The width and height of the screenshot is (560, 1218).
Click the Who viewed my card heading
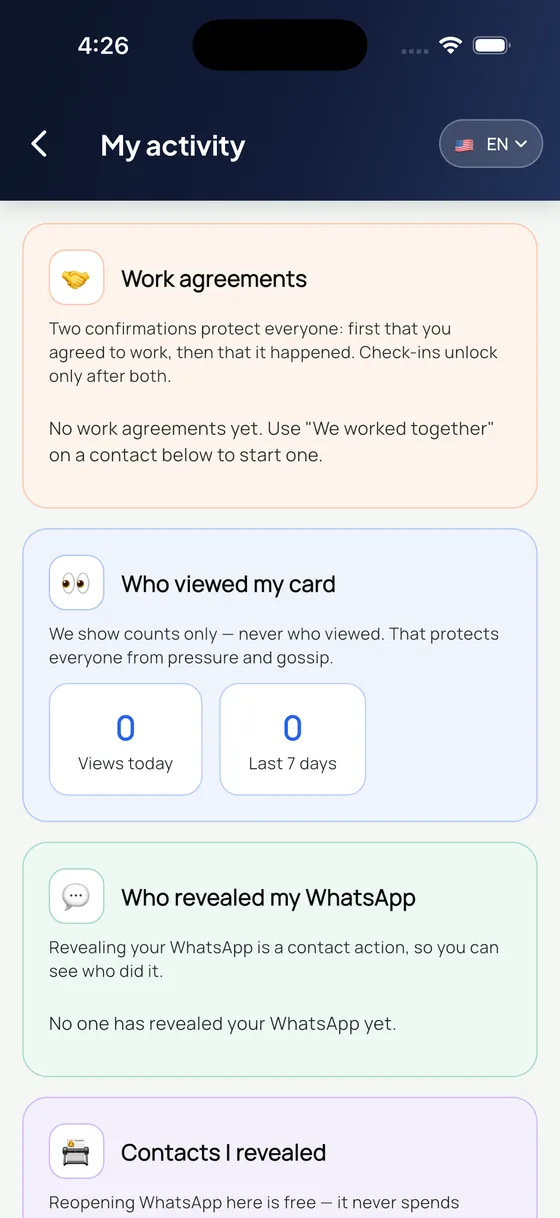coord(228,584)
